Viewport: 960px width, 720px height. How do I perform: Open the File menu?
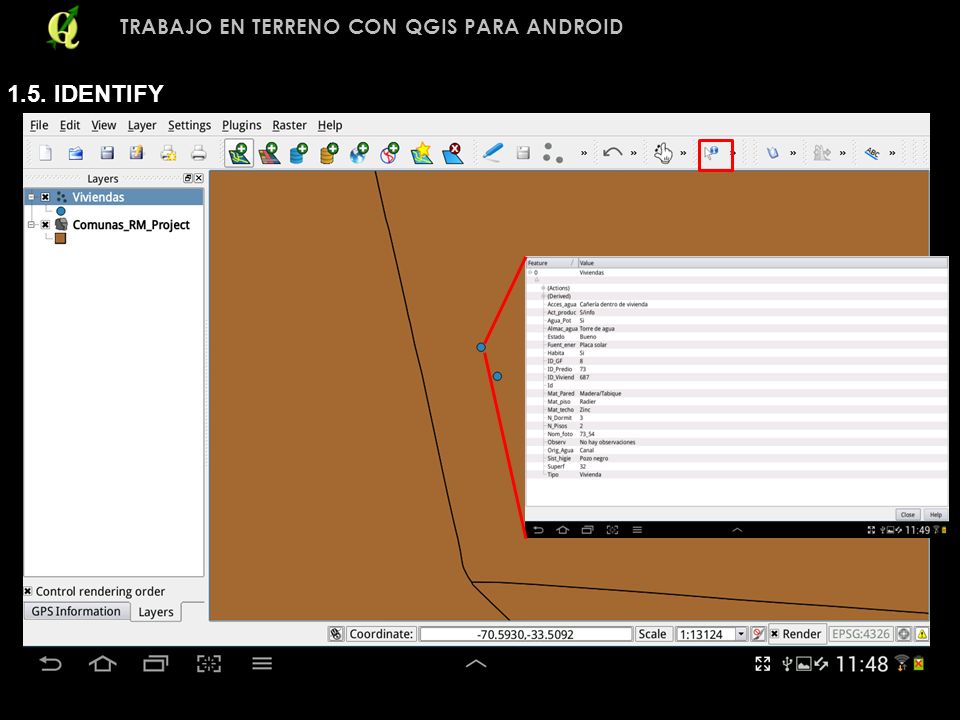pyautogui.click(x=39, y=125)
